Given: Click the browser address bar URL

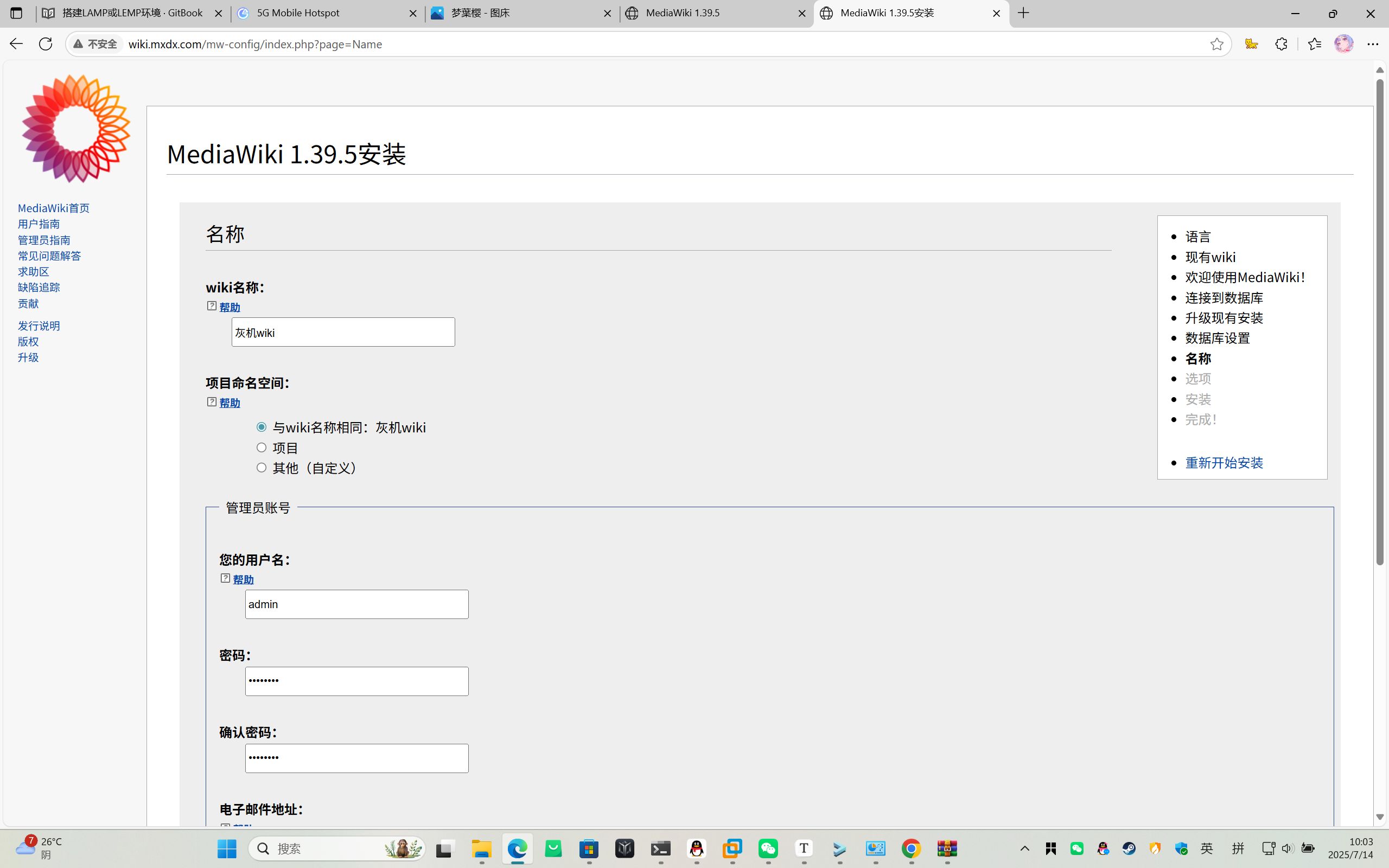Looking at the screenshot, I should 256,44.
